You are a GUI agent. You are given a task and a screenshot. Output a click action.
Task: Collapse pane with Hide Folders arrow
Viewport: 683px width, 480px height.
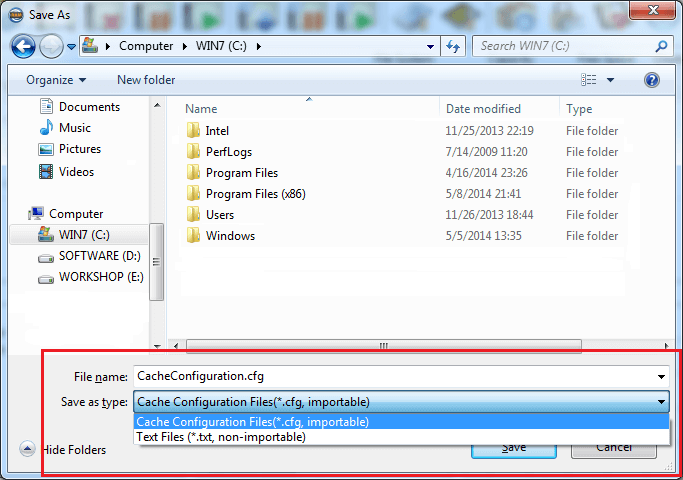(27, 449)
